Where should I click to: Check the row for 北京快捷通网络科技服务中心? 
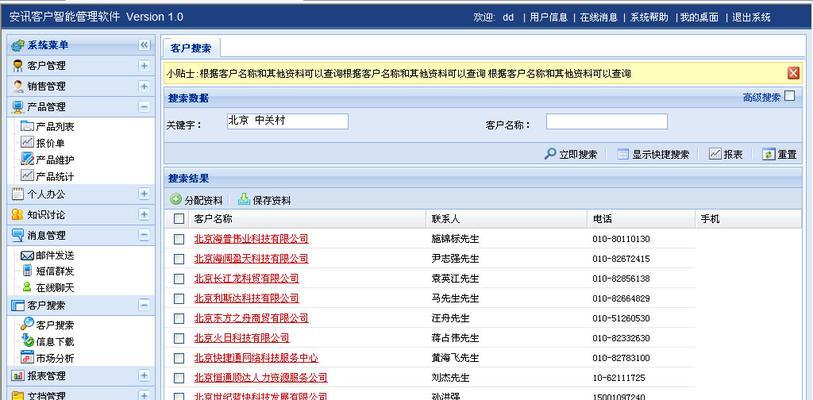[179, 358]
